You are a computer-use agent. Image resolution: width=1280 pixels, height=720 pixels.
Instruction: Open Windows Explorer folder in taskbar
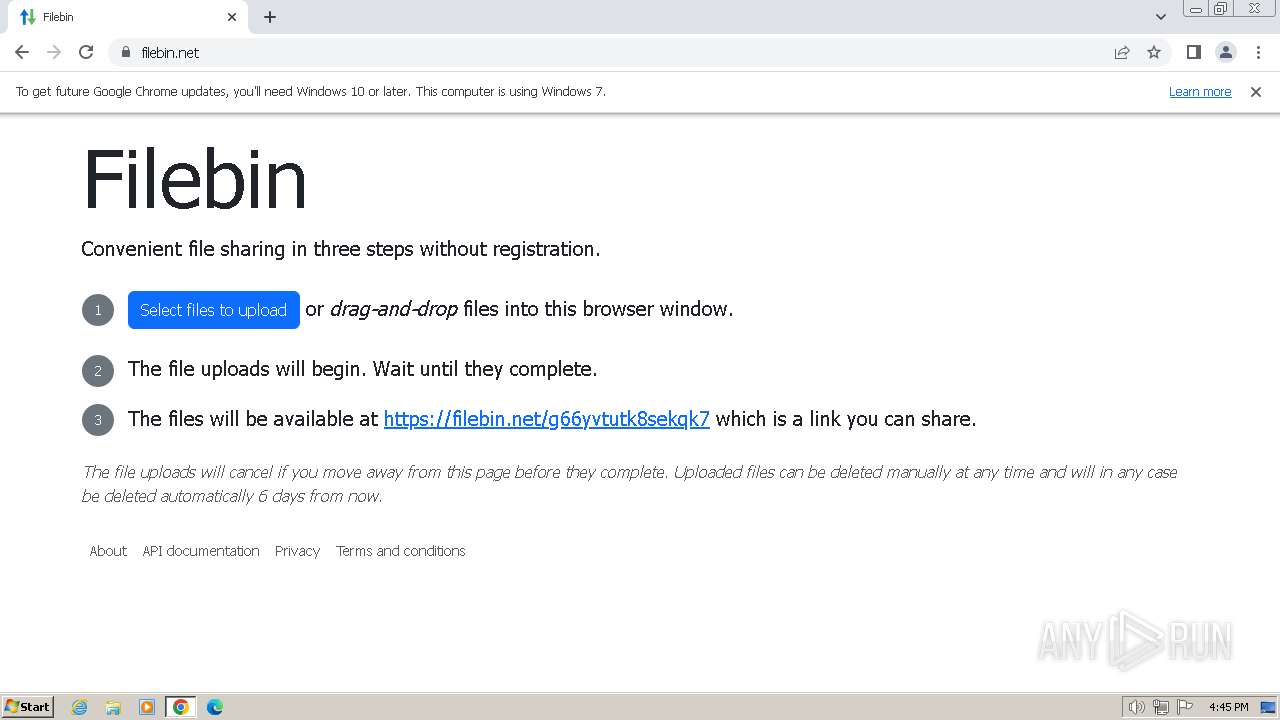pos(113,707)
